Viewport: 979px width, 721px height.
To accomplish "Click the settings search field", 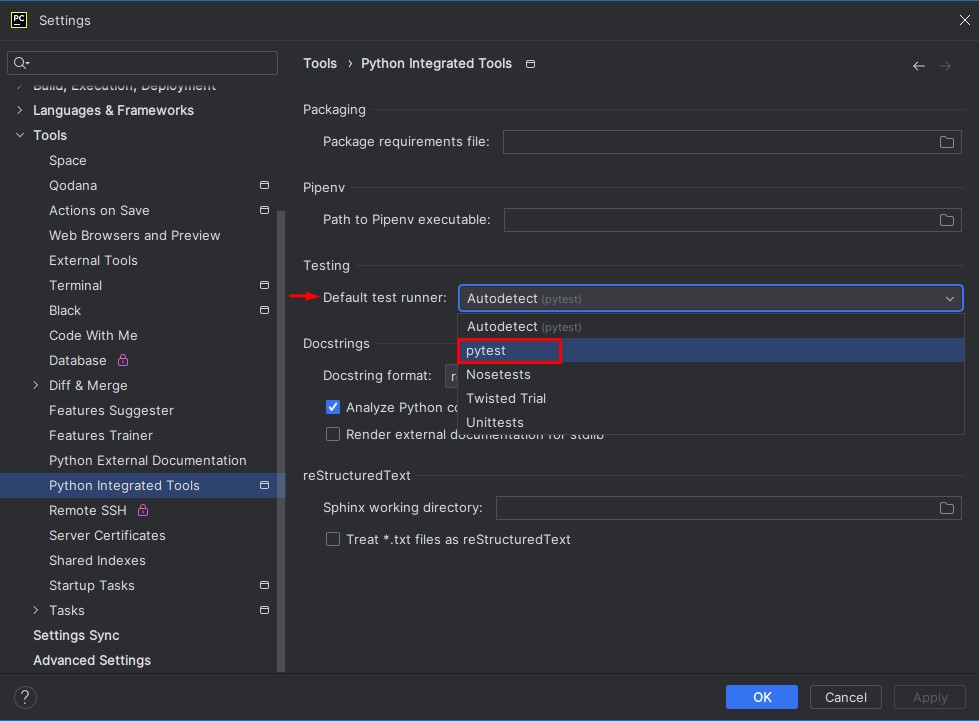I will tap(150, 63).
